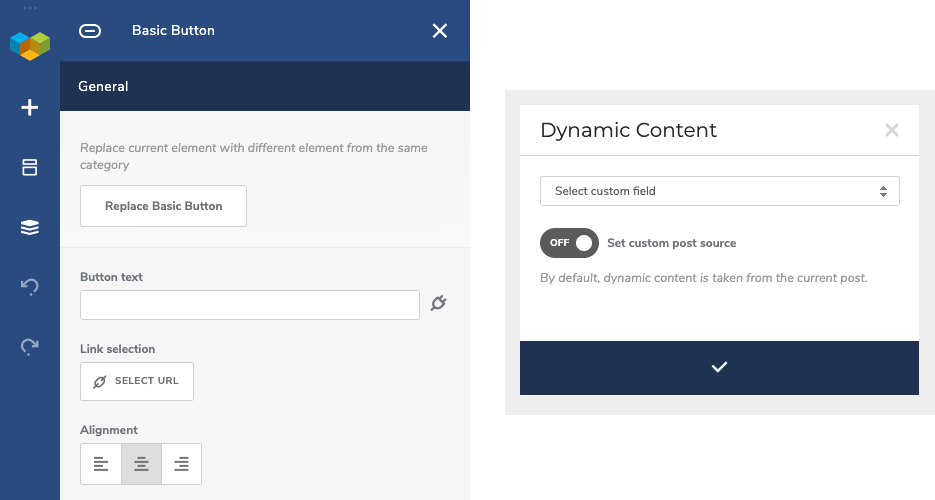Screen dimensions: 935x500
Task: Confirm Dynamic Content with checkmark button
Action: click(x=719, y=368)
